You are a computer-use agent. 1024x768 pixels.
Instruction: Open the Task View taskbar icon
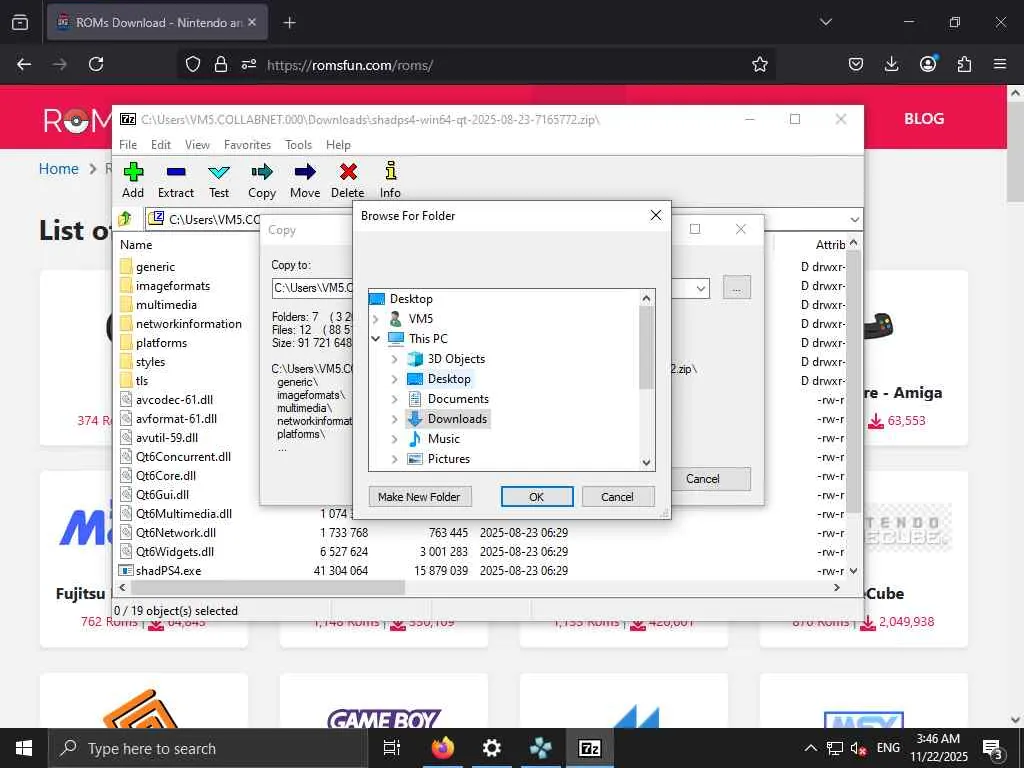point(392,748)
